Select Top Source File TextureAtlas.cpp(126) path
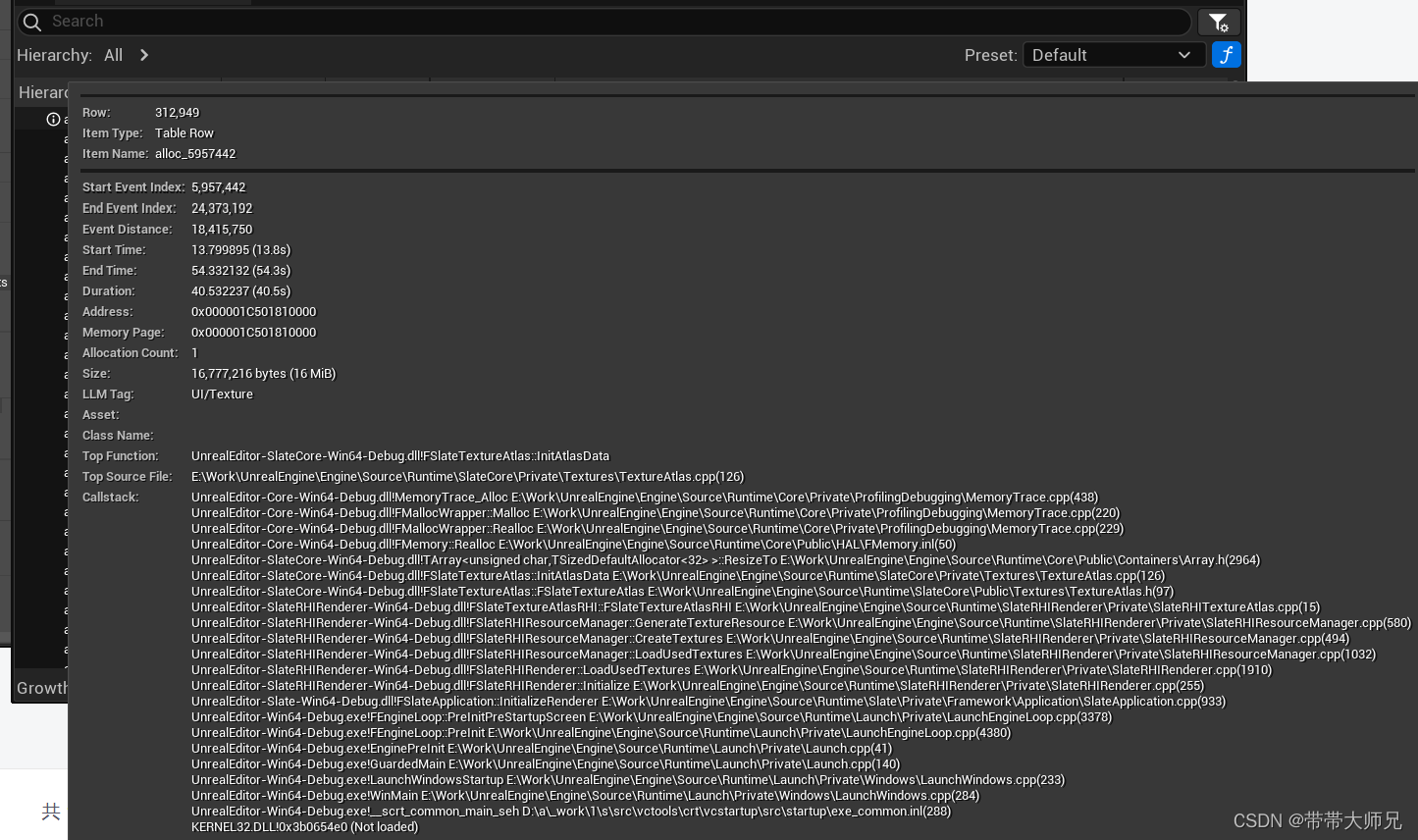The image size is (1418, 840). [x=467, y=477]
